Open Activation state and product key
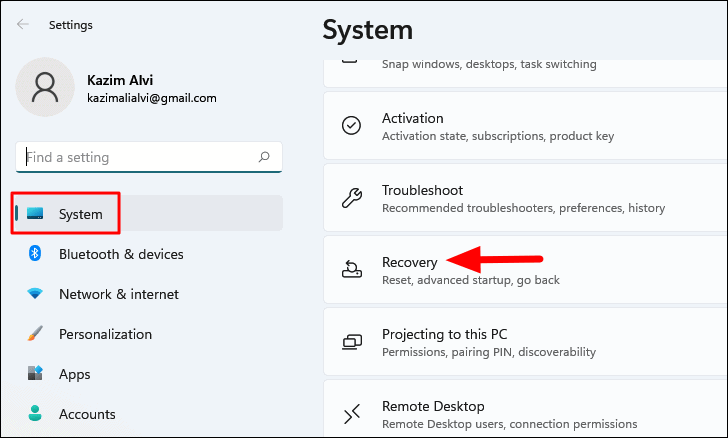The width and height of the screenshot is (728, 438). 525,126
